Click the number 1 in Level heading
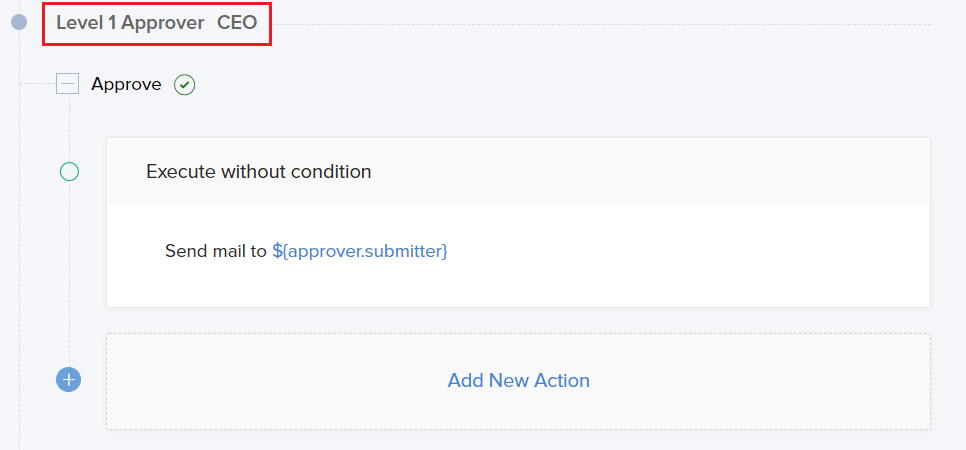Screen dimensions: 966x450 pos(113,23)
